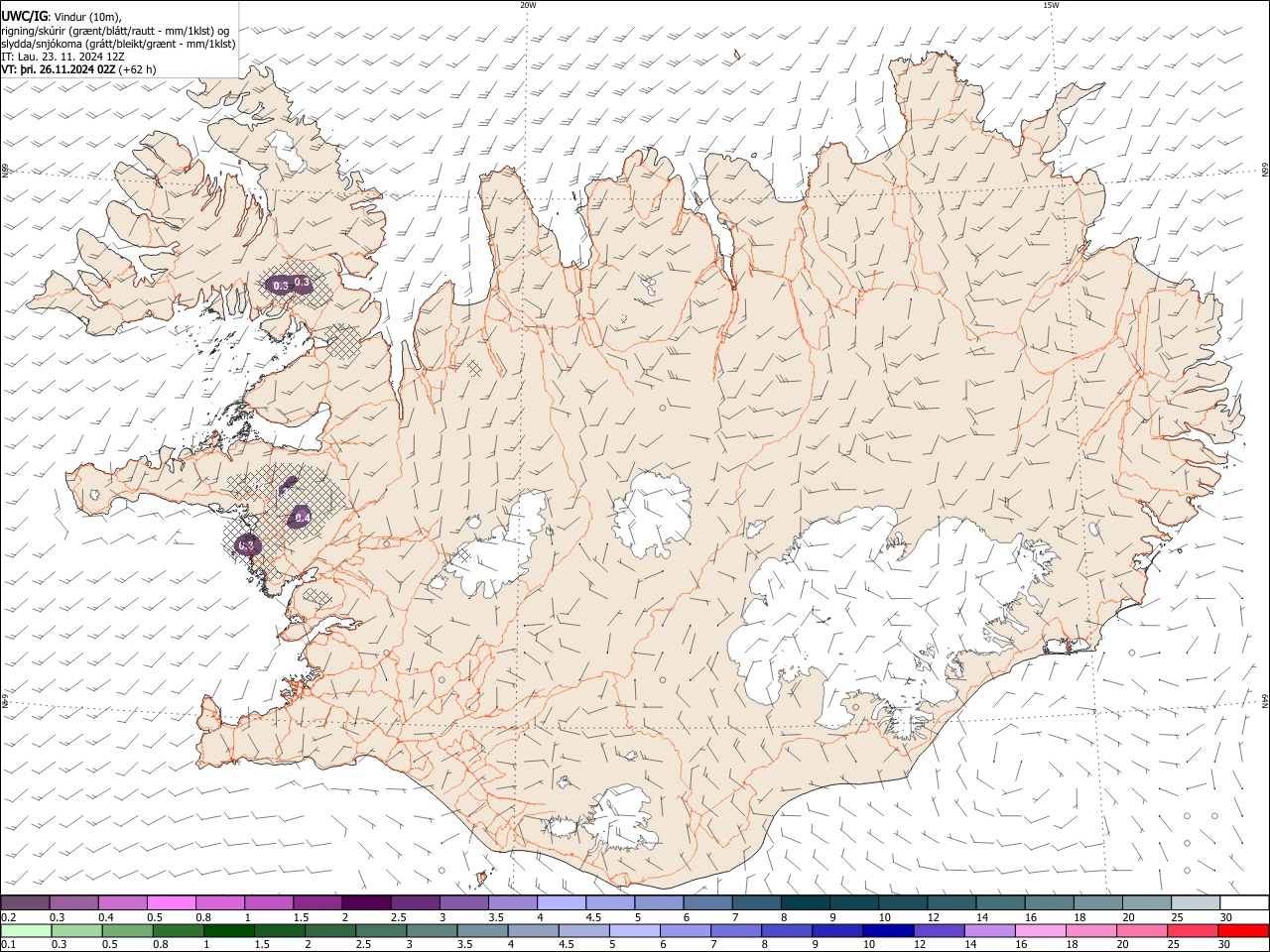Click the 66N label on the left map edge
1270x952 pixels.
(x=5, y=171)
